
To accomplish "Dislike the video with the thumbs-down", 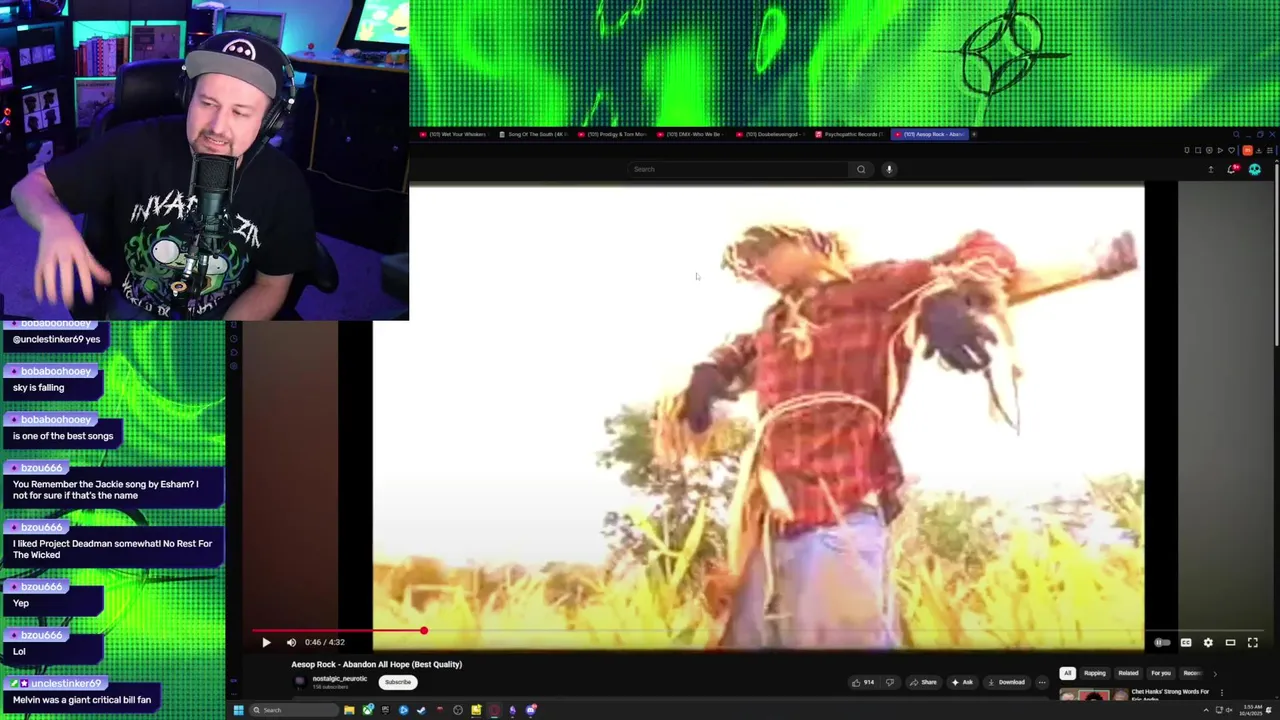I will pyautogui.click(x=889, y=682).
